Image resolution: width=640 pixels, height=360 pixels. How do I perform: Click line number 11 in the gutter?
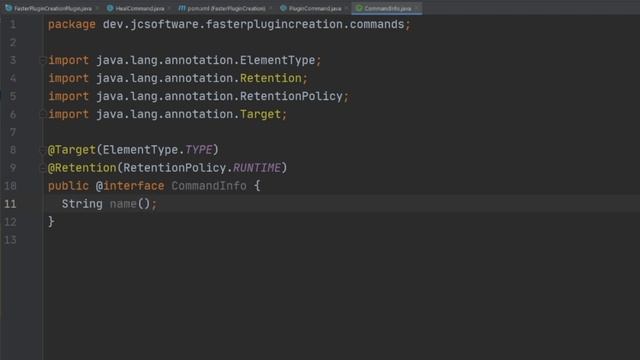coord(10,204)
